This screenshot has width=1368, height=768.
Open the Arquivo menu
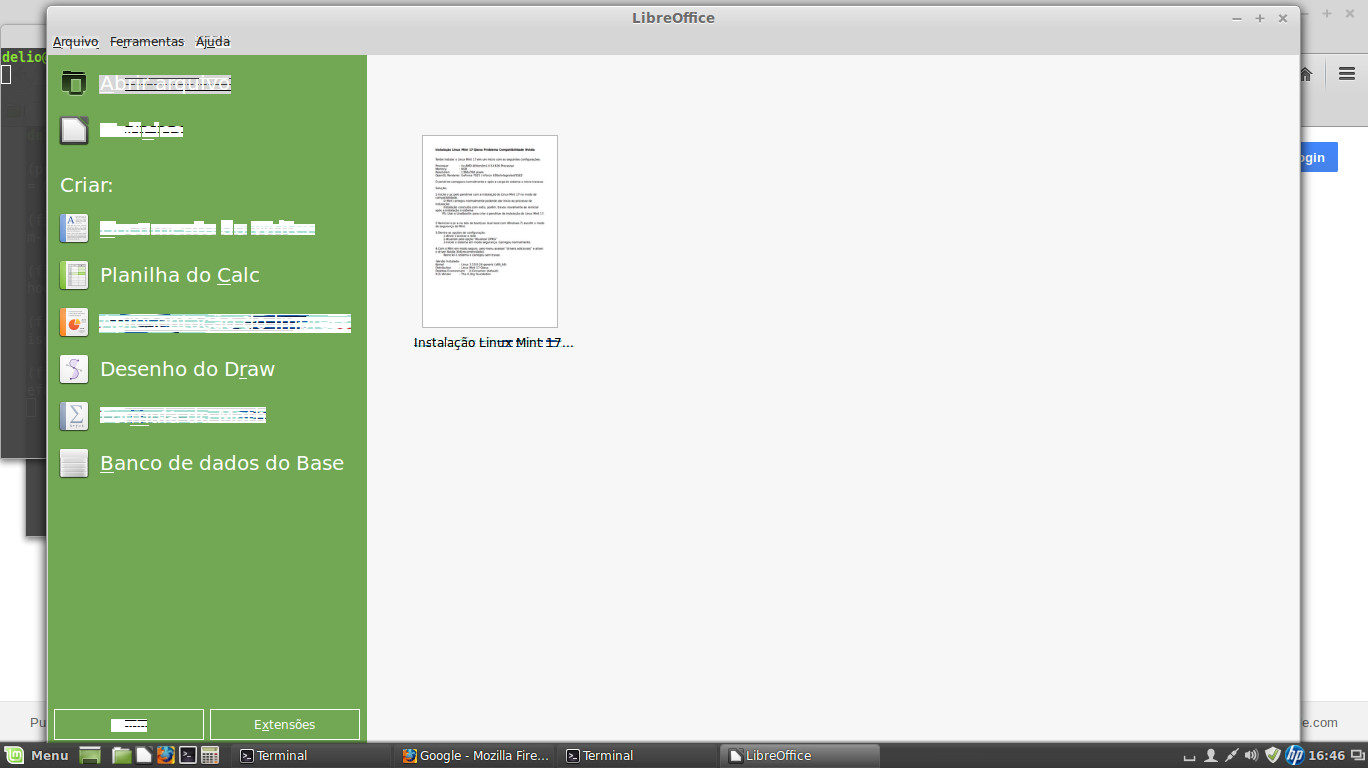75,42
